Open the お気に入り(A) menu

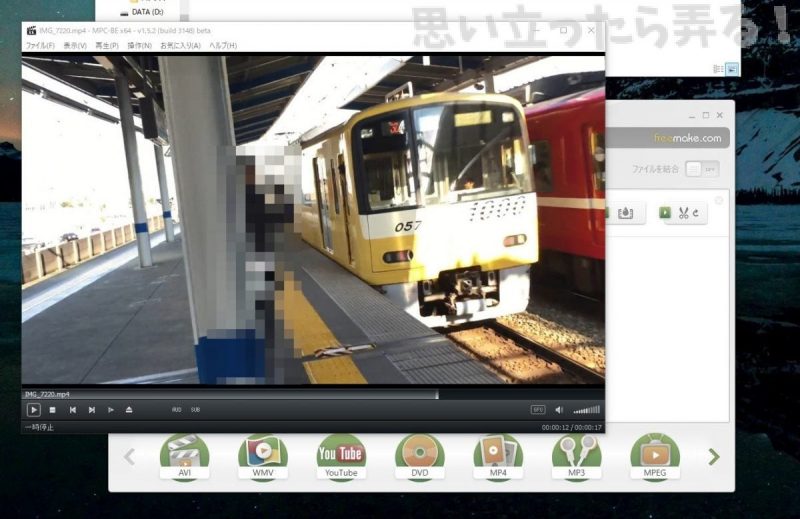click(180, 45)
